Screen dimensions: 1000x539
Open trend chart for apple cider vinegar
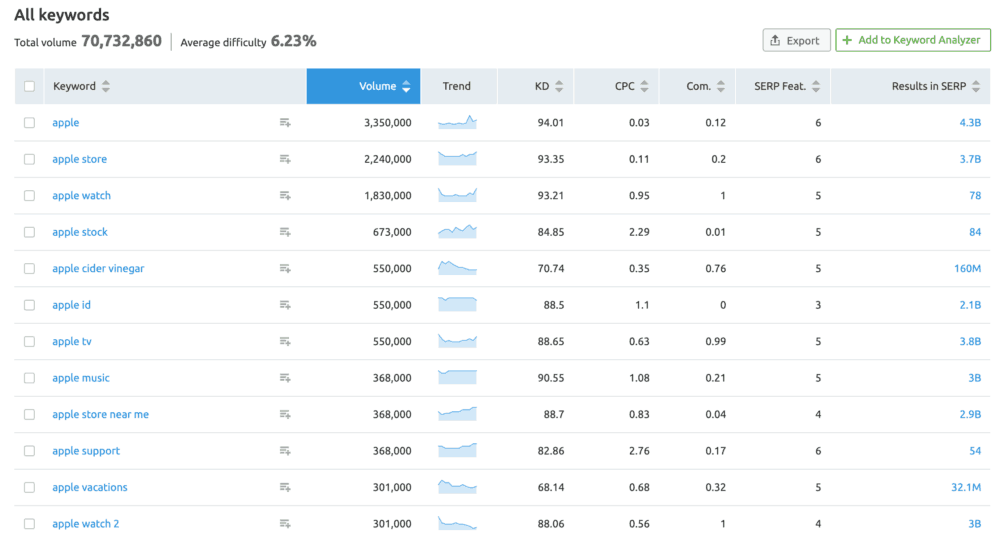point(457,268)
